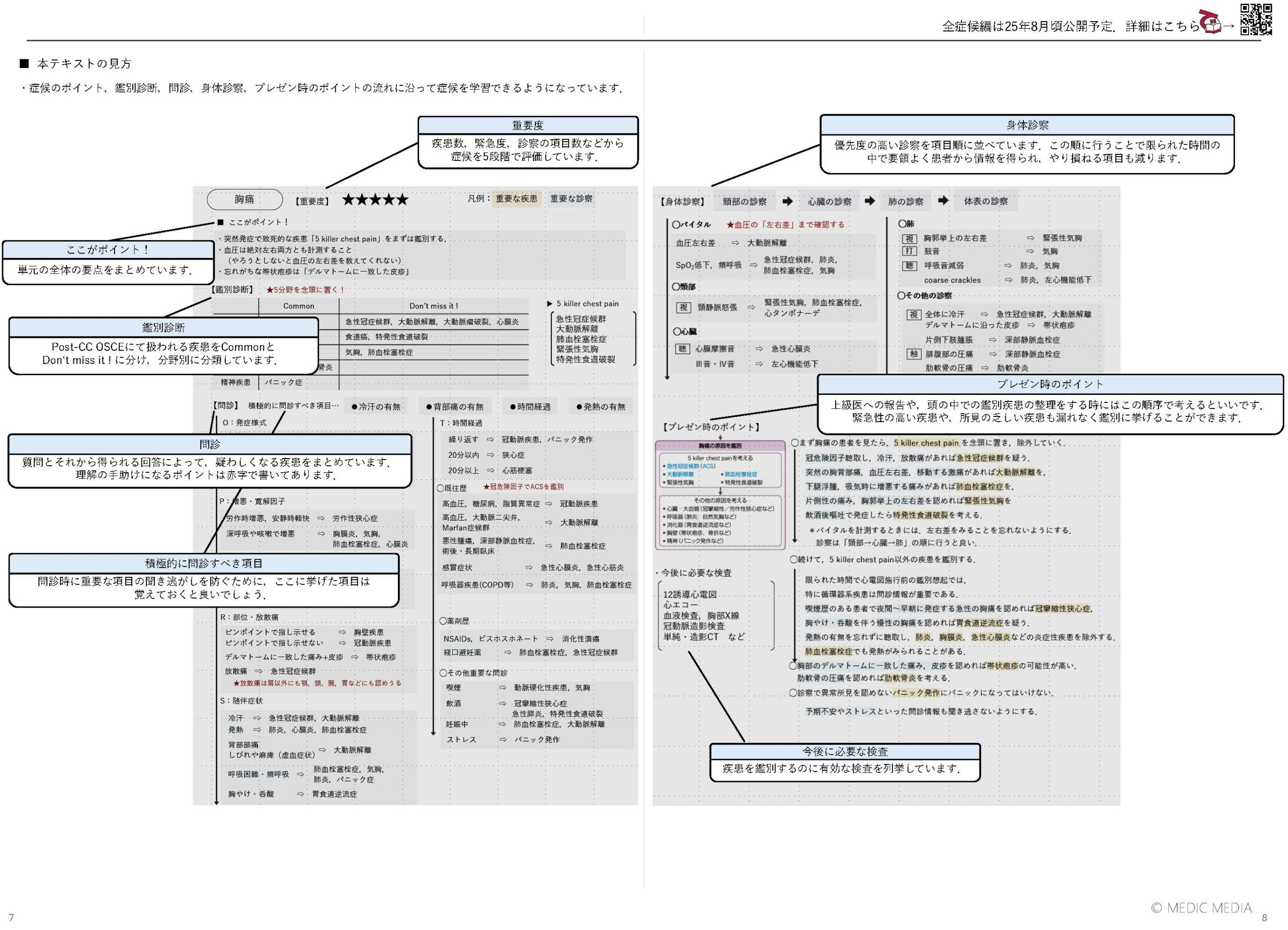Click the ●時間経過 tag

[x=530, y=406]
